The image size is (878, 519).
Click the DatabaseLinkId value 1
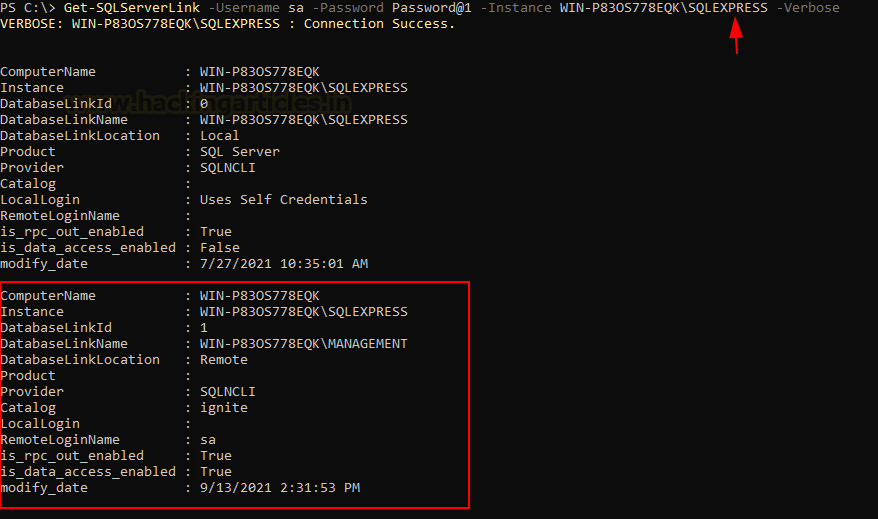[204, 328]
